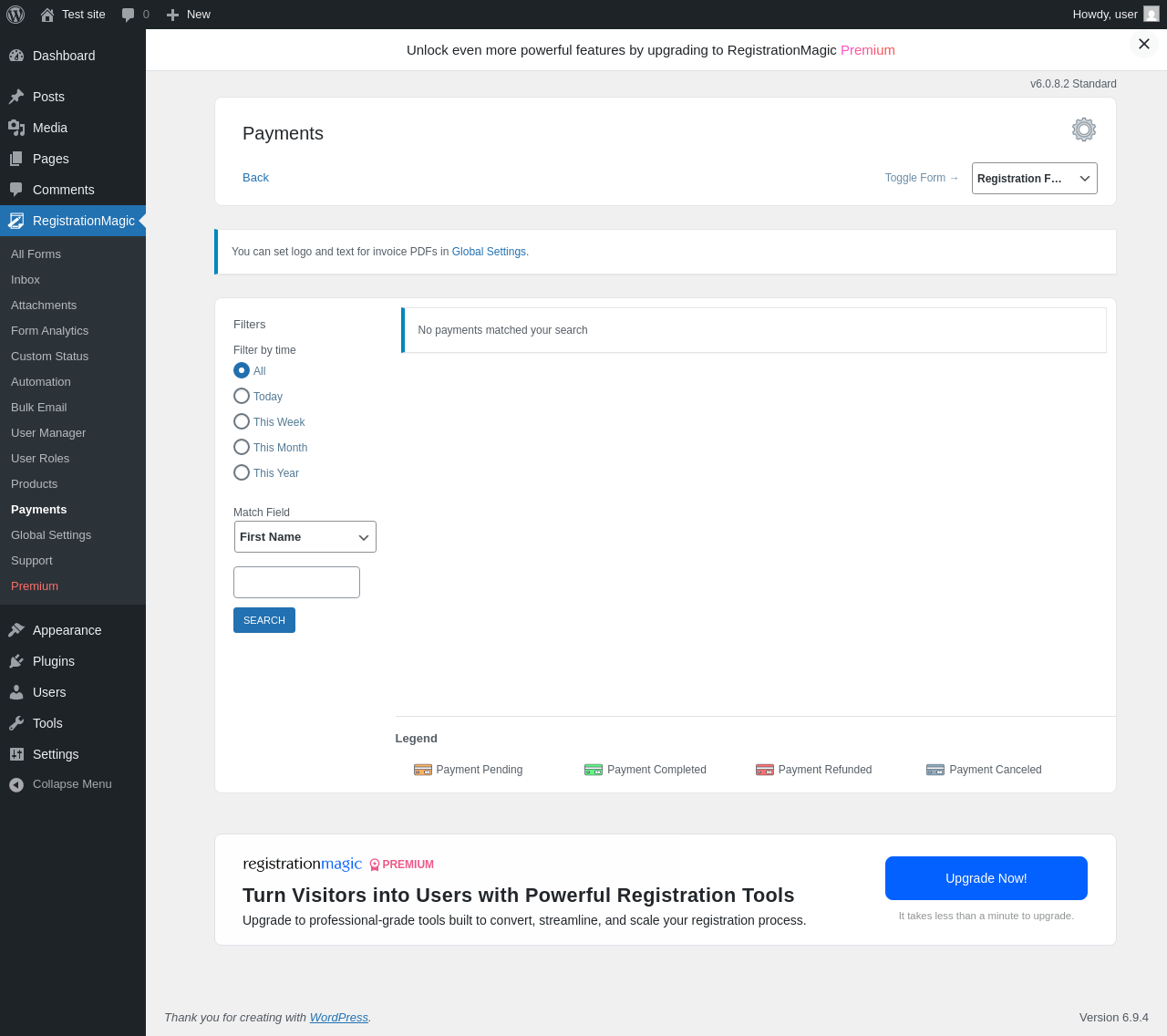This screenshot has height=1036, width=1167.
Task: Open Media via its sidebar icon
Action: [x=16, y=128]
